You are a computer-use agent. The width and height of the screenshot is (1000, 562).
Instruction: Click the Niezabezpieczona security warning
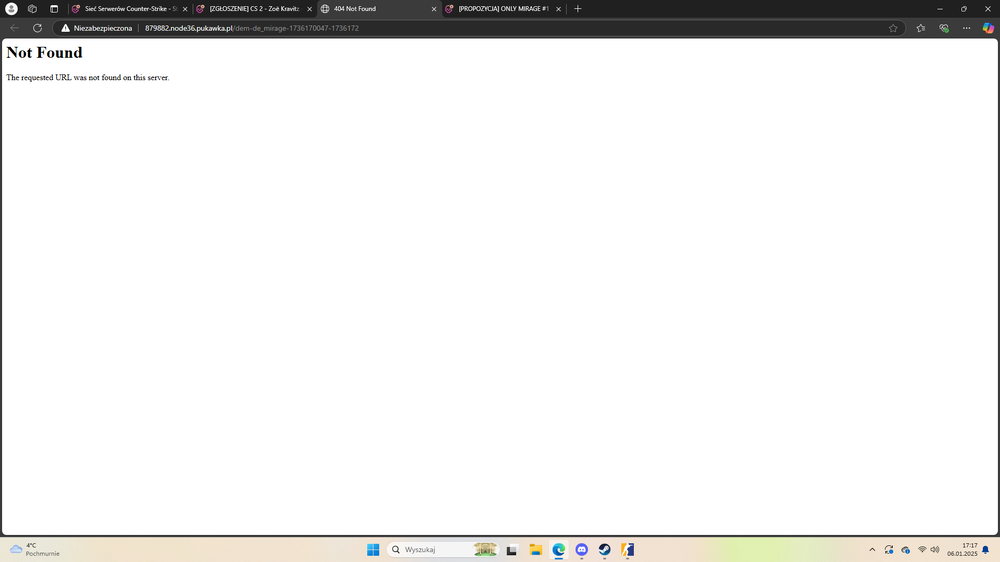tap(97, 28)
